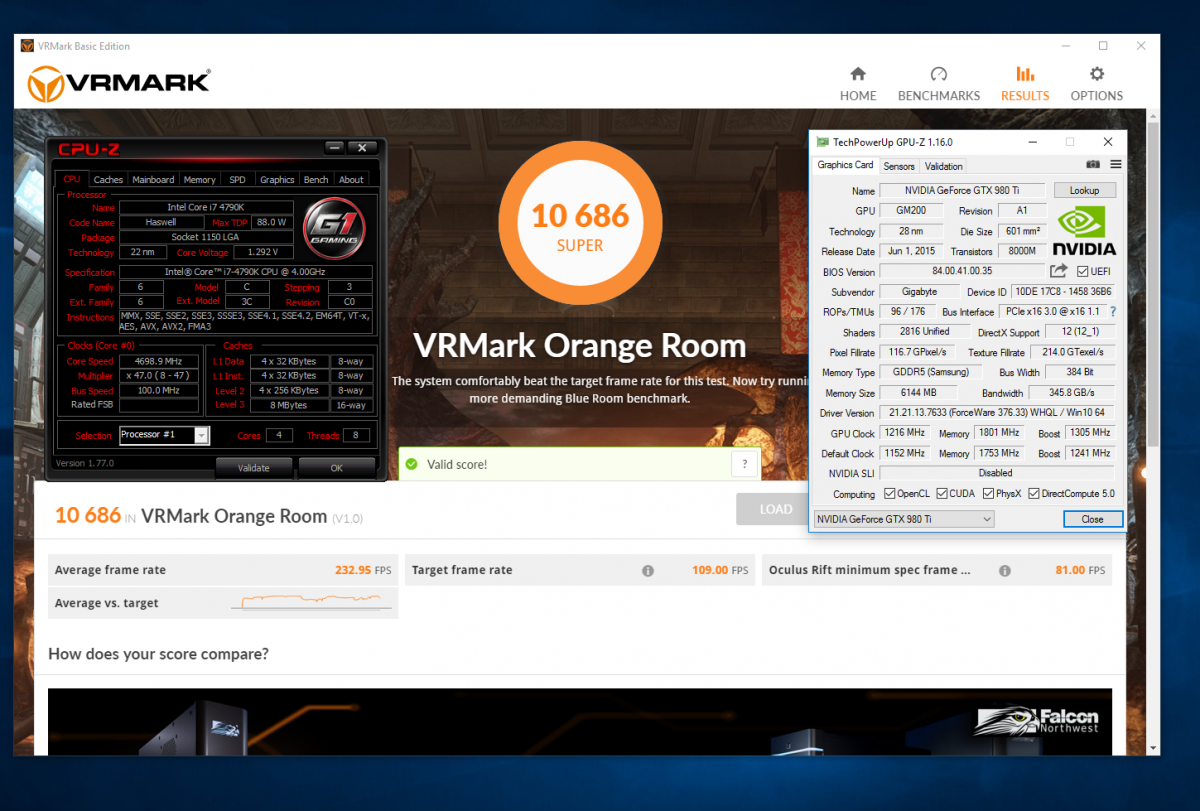Open the HOME section in VRMark
Screen dimensions: 1200x811
click(x=858, y=84)
